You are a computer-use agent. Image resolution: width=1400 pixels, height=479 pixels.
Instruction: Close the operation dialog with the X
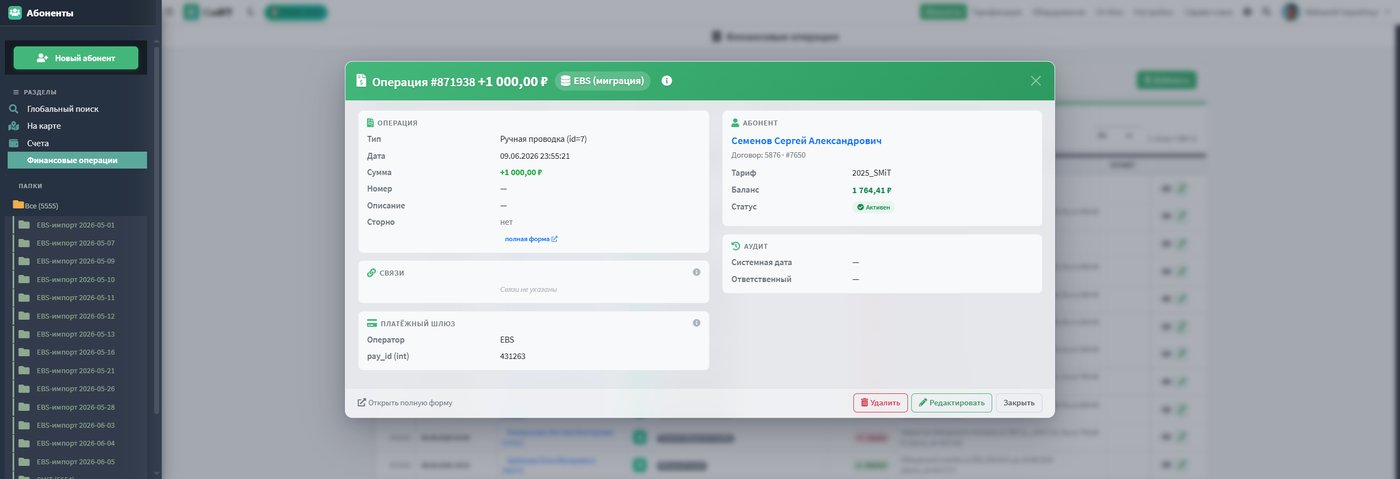pyautogui.click(x=1036, y=81)
